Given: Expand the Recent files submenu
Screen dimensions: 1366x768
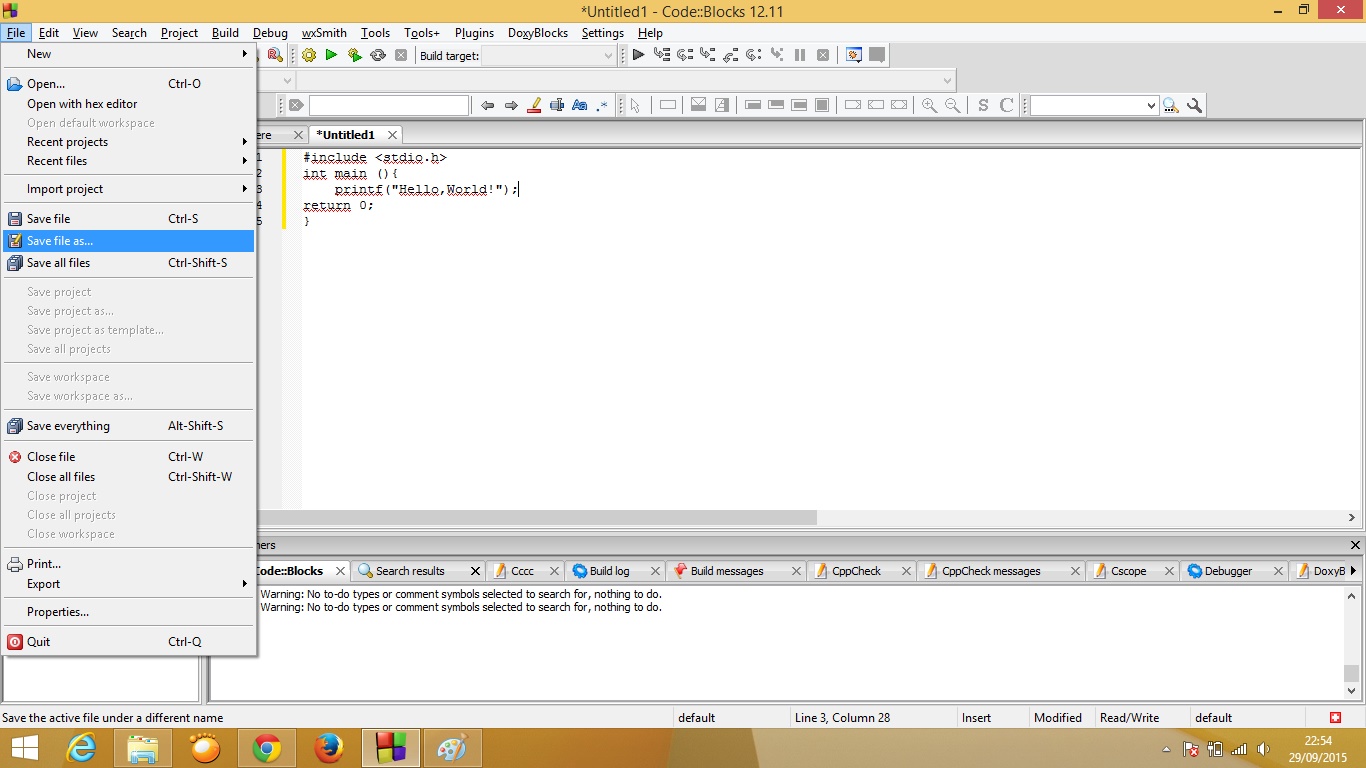Looking at the screenshot, I should coord(128,161).
